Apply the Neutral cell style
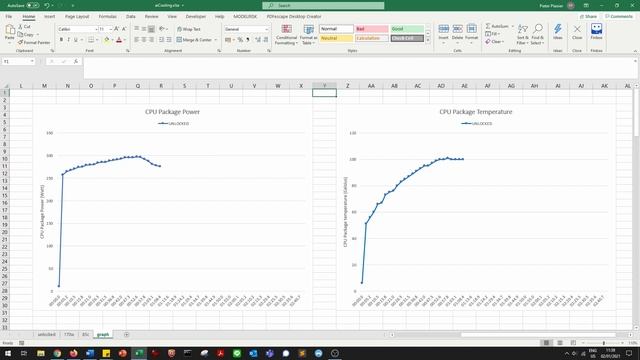 (x=336, y=38)
